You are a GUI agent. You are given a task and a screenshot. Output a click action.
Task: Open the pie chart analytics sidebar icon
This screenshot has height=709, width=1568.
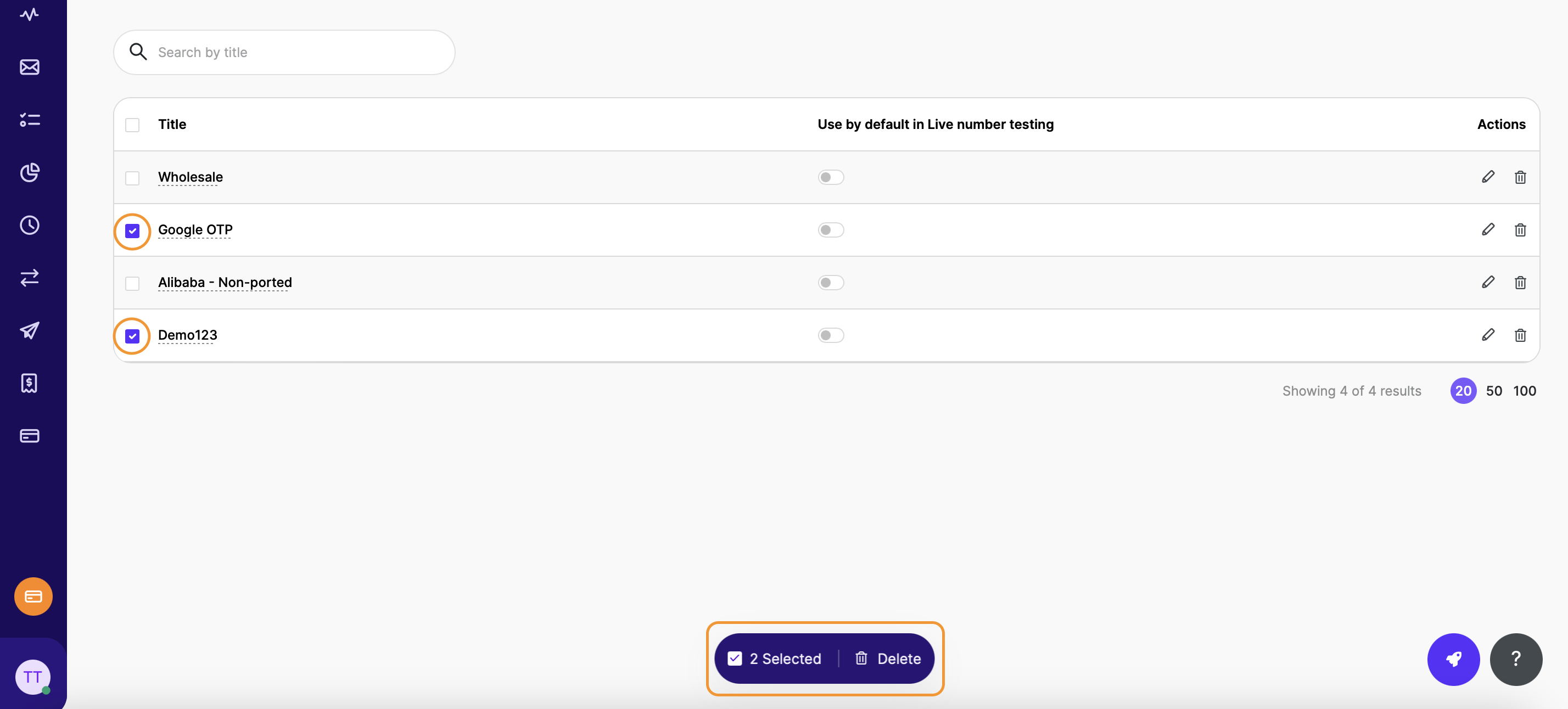pos(29,172)
